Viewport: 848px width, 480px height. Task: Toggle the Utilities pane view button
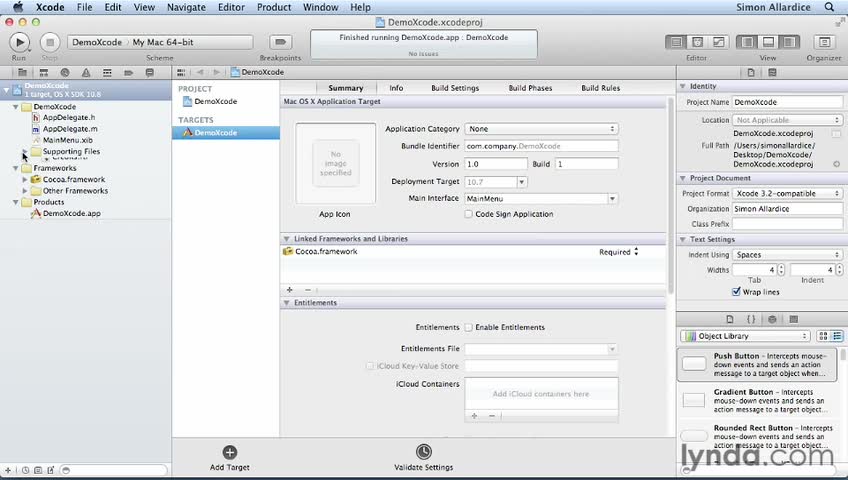tap(789, 42)
